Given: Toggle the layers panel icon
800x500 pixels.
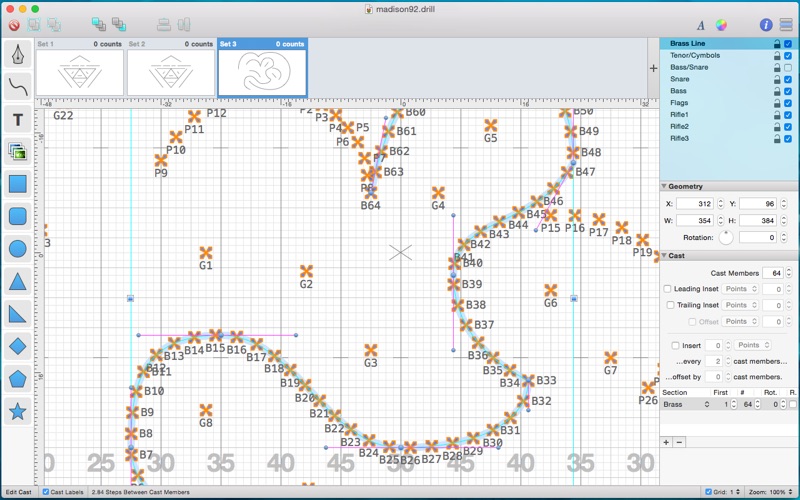Looking at the screenshot, I should click(x=786, y=24).
